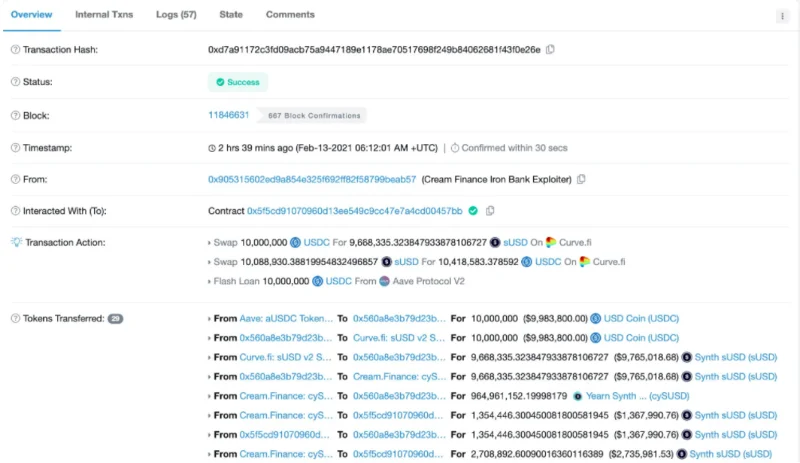
Task: Open sUSD token in first swap action
Action: point(515,242)
